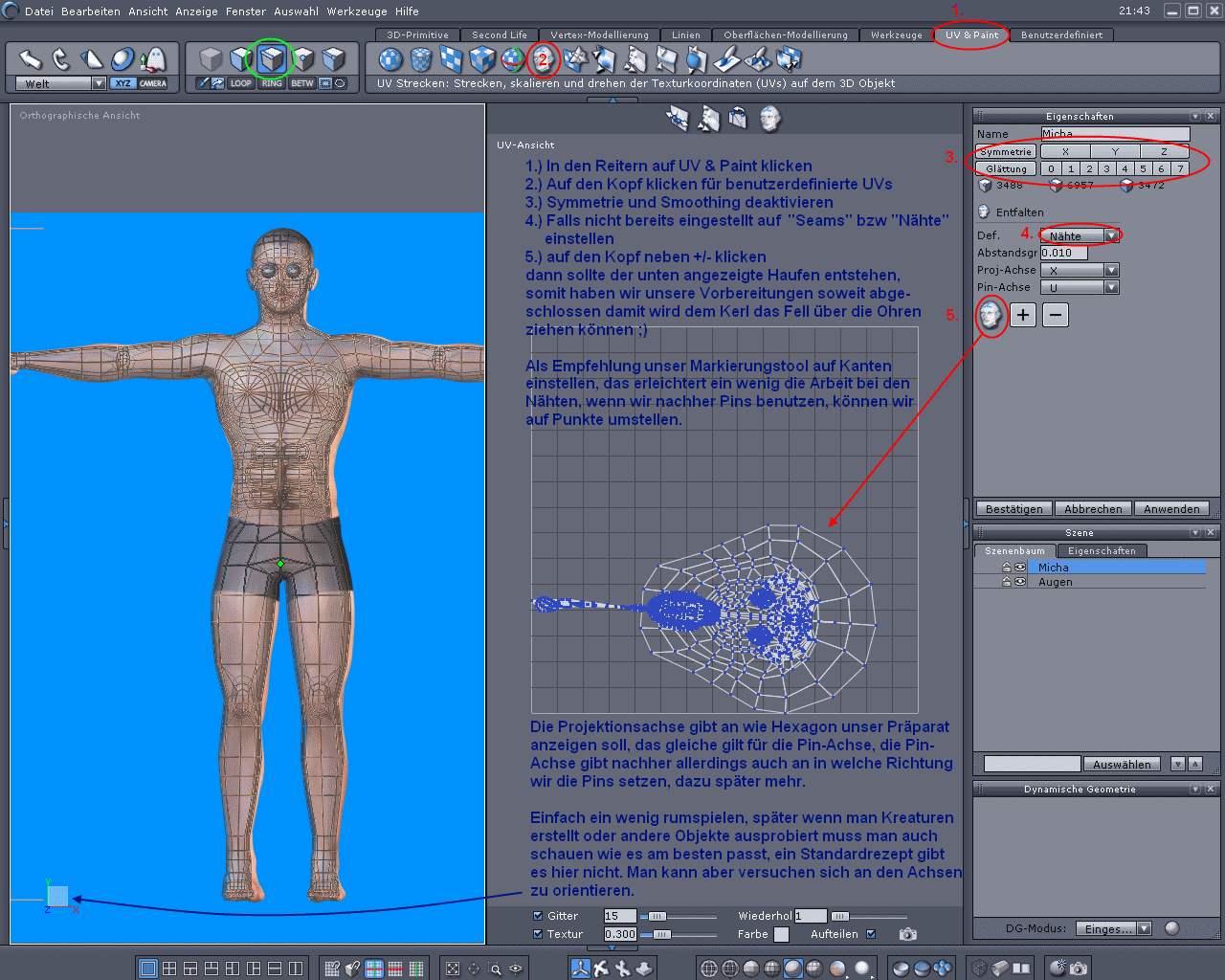Viewport: 1225px width, 980px height.
Task: Toggle the Aufteilen checkbox
Action: pyautogui.click(x=871, y=934)
